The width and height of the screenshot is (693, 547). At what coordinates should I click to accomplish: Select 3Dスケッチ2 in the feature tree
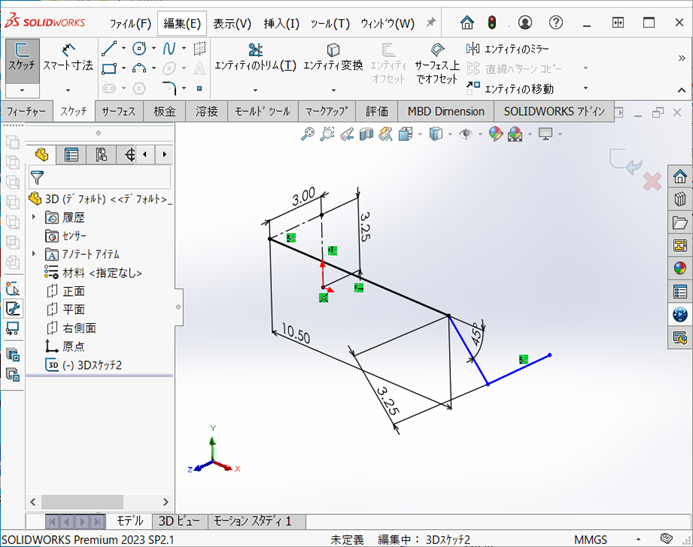click(92, 365)
